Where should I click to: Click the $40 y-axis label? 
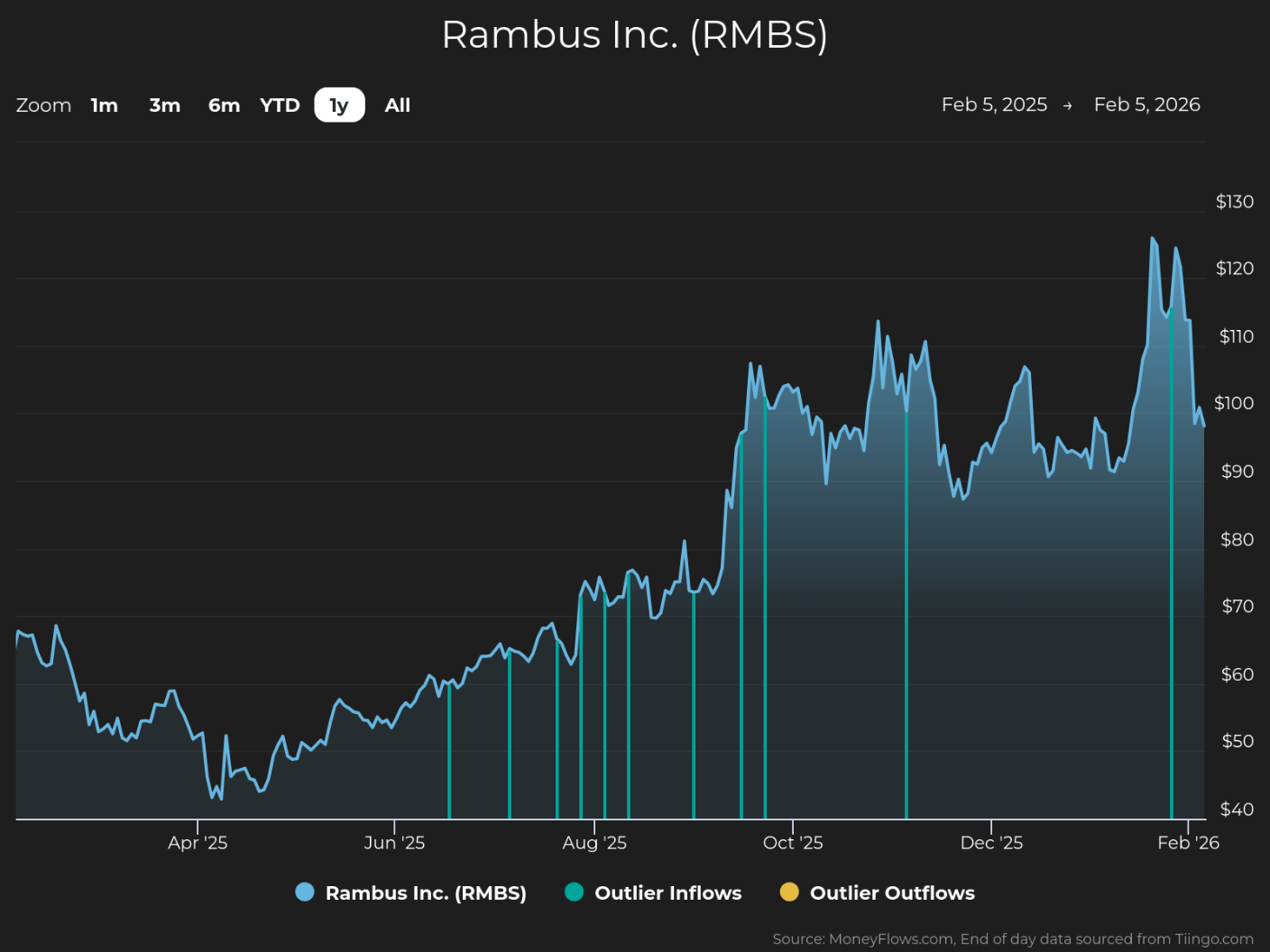pyautogui.click(x=1237, y=810)
